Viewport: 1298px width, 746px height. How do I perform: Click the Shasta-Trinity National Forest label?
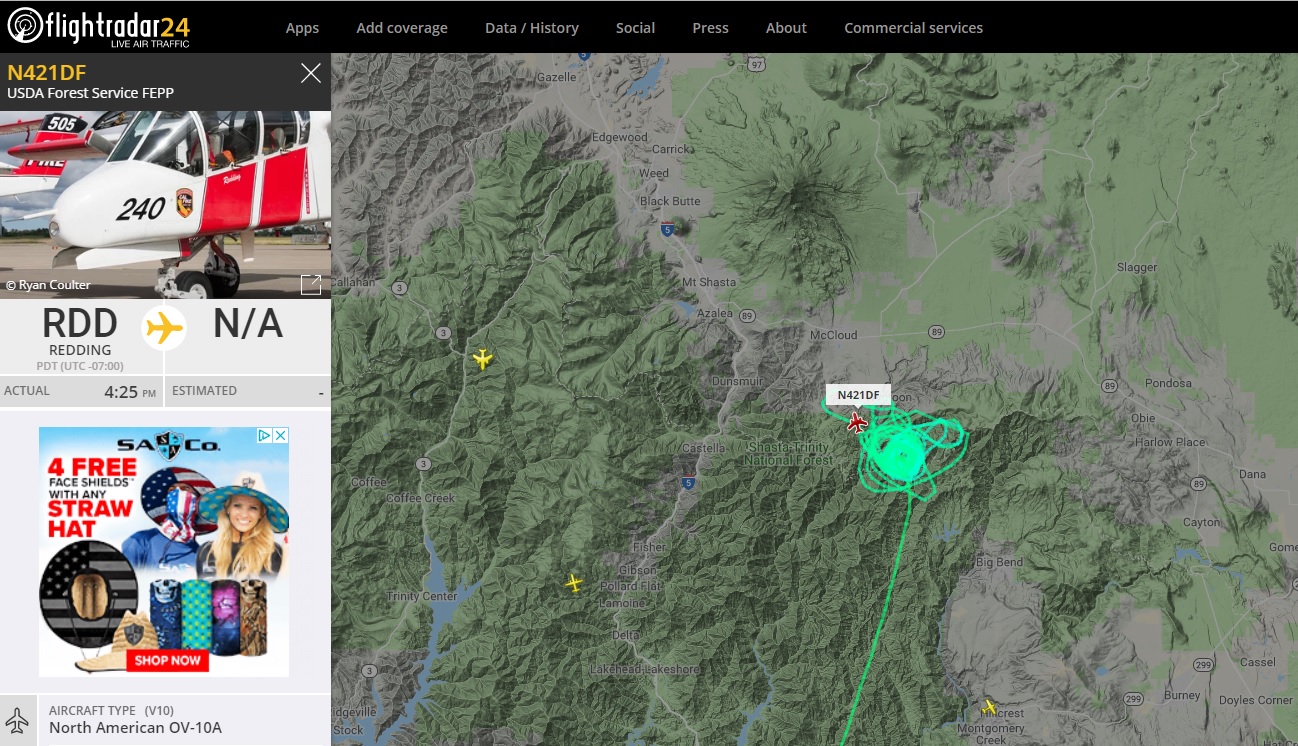tap(787, 453)
